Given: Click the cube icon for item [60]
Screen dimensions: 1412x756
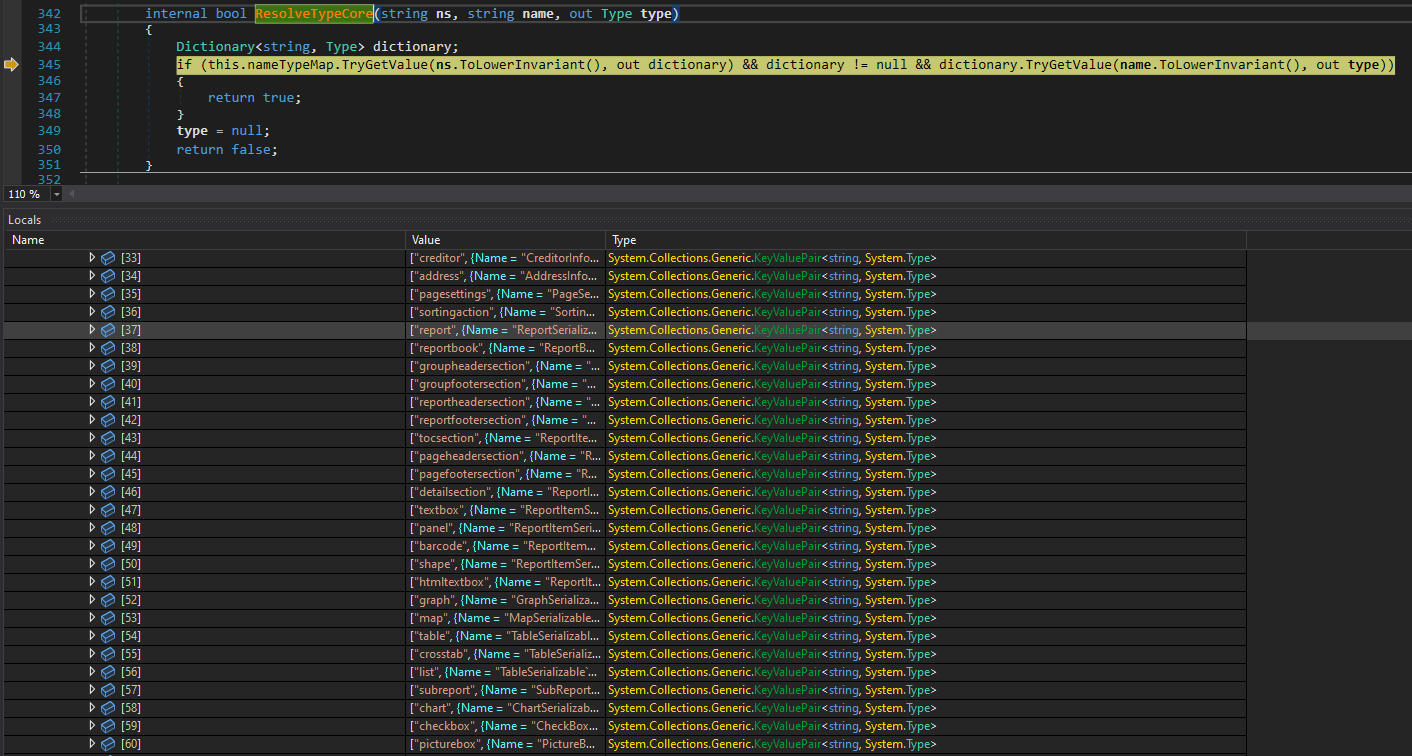Looking at the screenshot, I should [108, 744].
